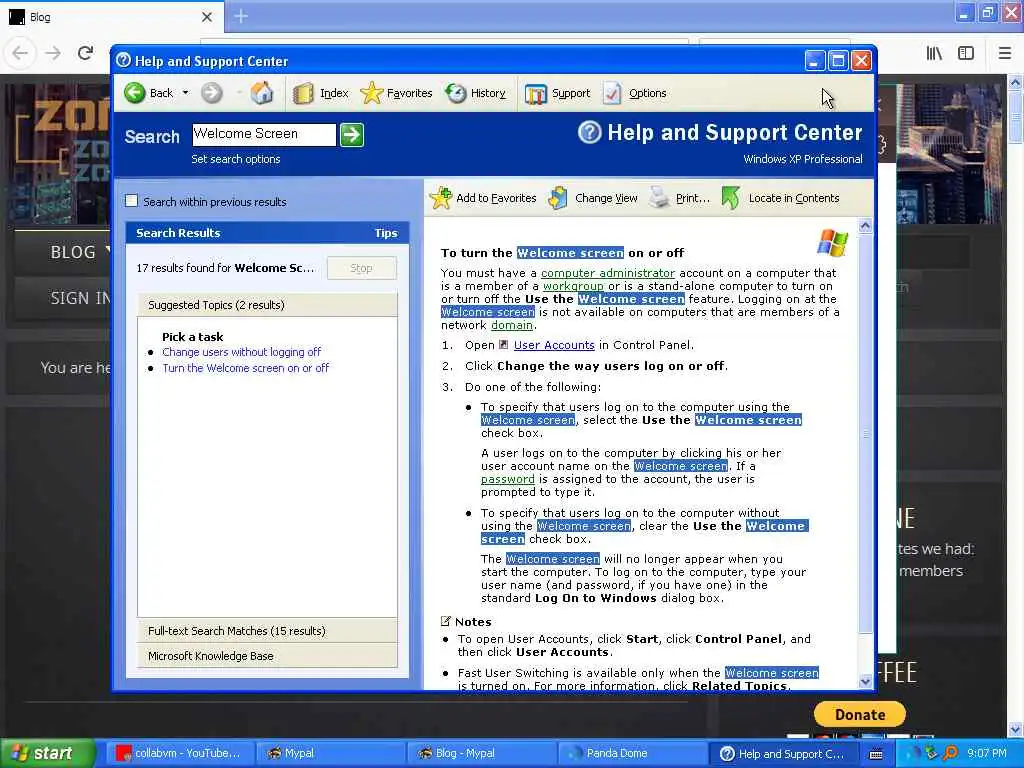Open the browser hamburger menu
Screen dimensions: 1024x768
pyautogui.click(x=1004, y=53)
